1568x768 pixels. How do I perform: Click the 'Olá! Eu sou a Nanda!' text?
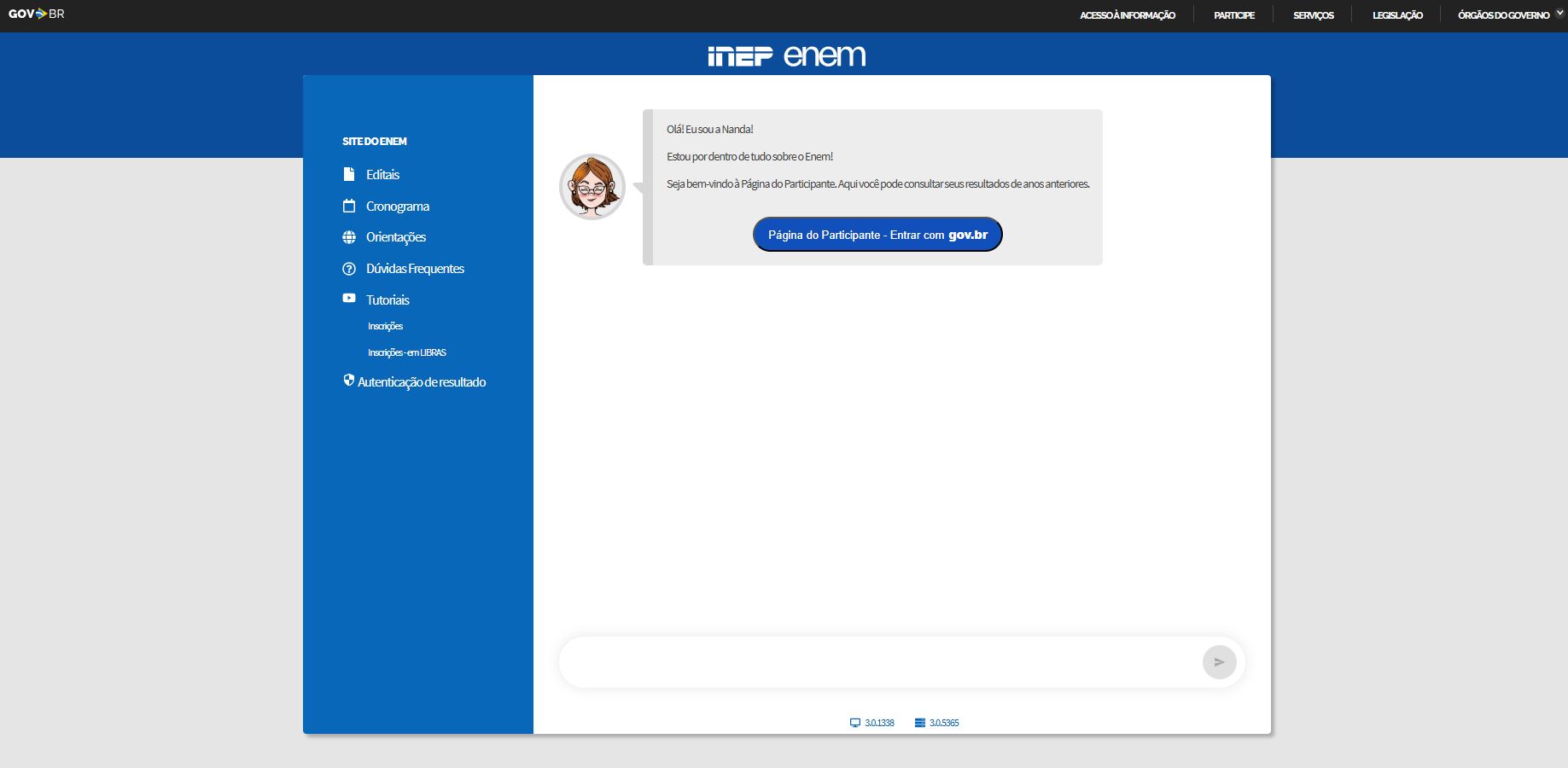[710, 129]
